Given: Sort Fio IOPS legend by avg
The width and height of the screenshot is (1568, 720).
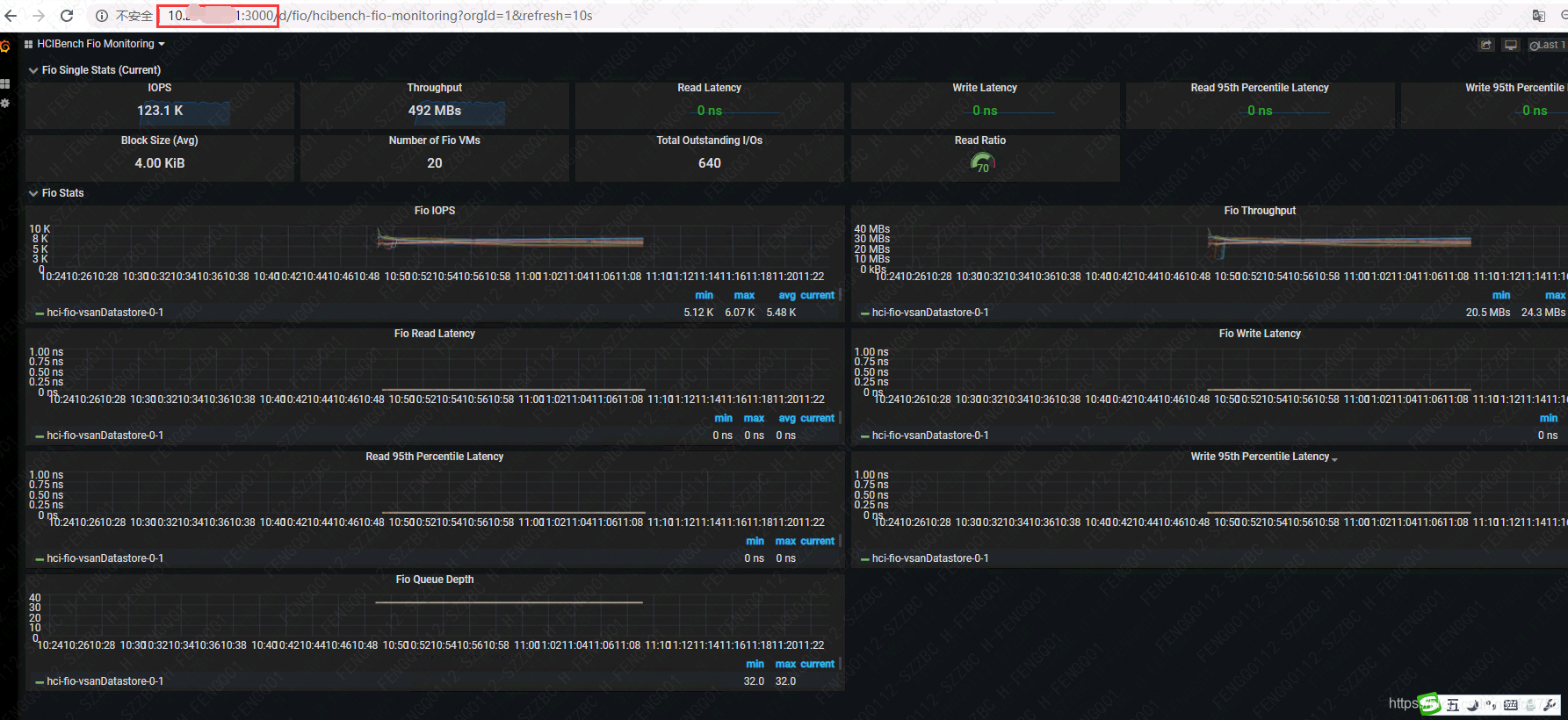Looking at the screenshot, I should 787,296.
